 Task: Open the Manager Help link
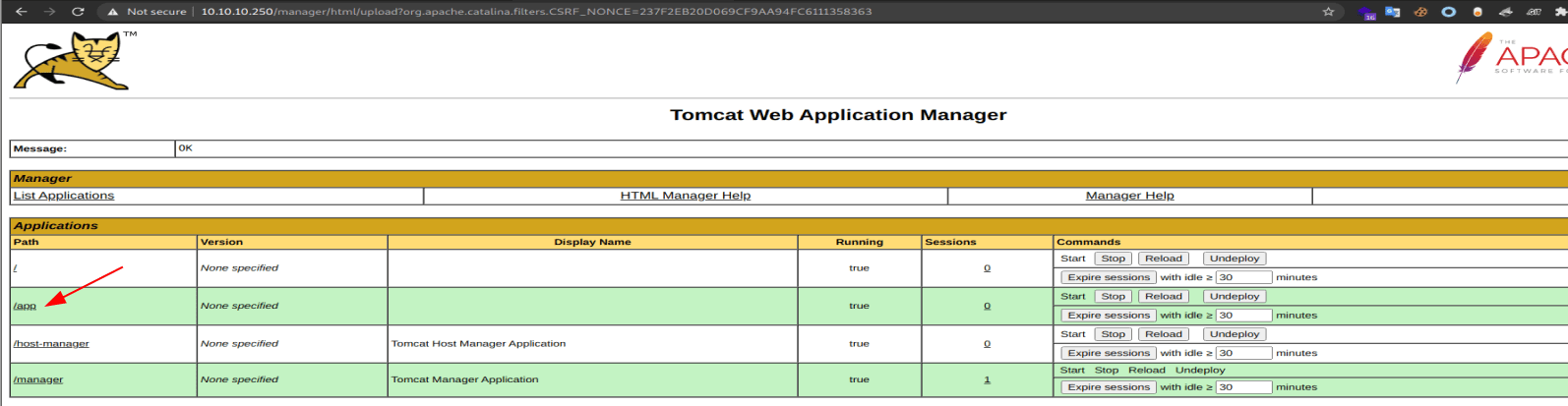(x=1130, y=196)
